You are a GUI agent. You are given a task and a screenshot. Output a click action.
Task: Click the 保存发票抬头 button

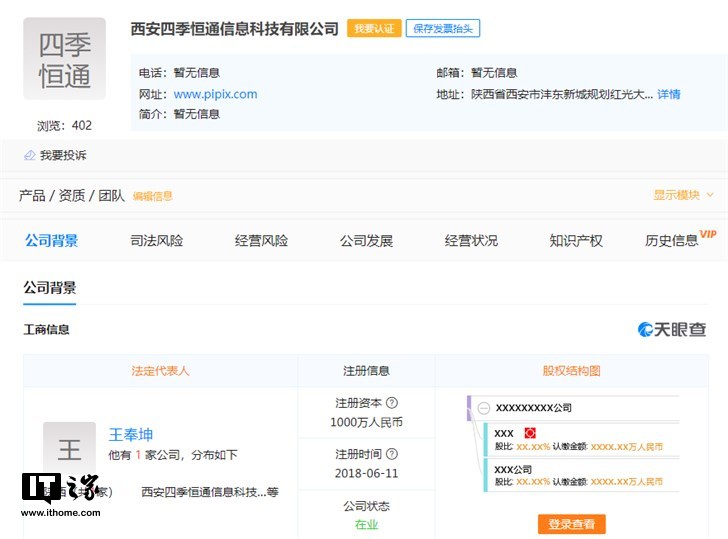tap(442, 29)
